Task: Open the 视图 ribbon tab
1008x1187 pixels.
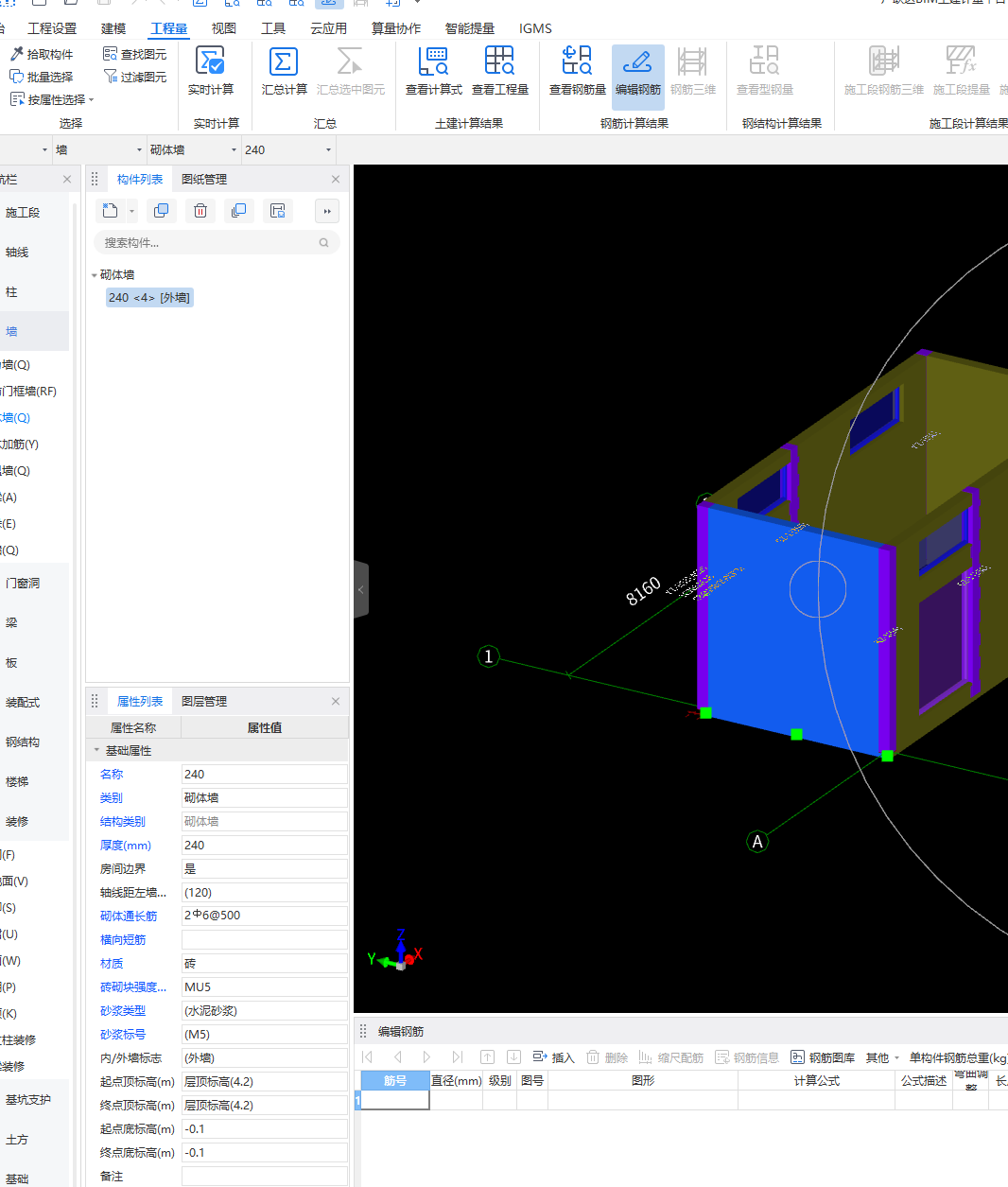Action: click(224, 28)
